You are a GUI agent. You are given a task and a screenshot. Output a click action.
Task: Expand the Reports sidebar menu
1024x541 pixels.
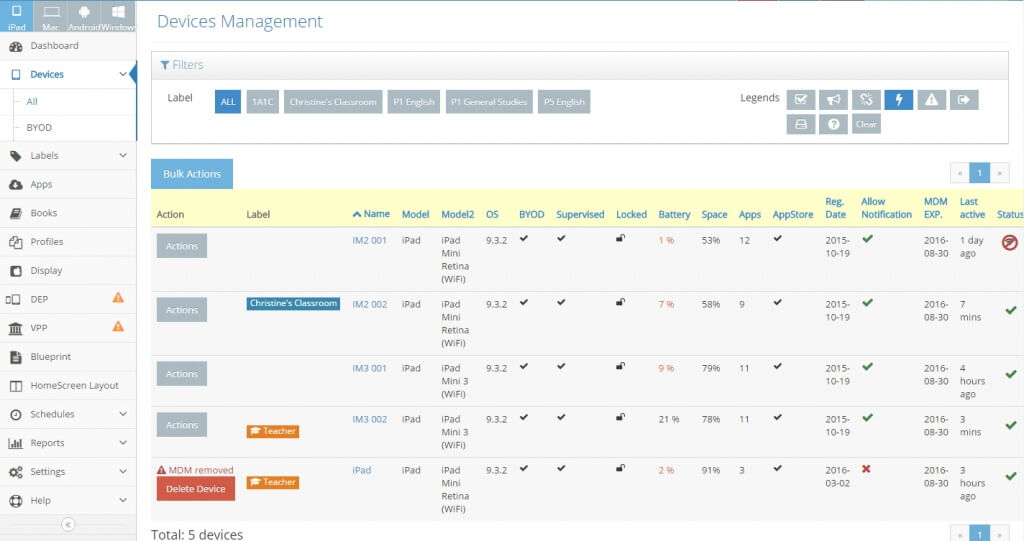tap(68, 443)
